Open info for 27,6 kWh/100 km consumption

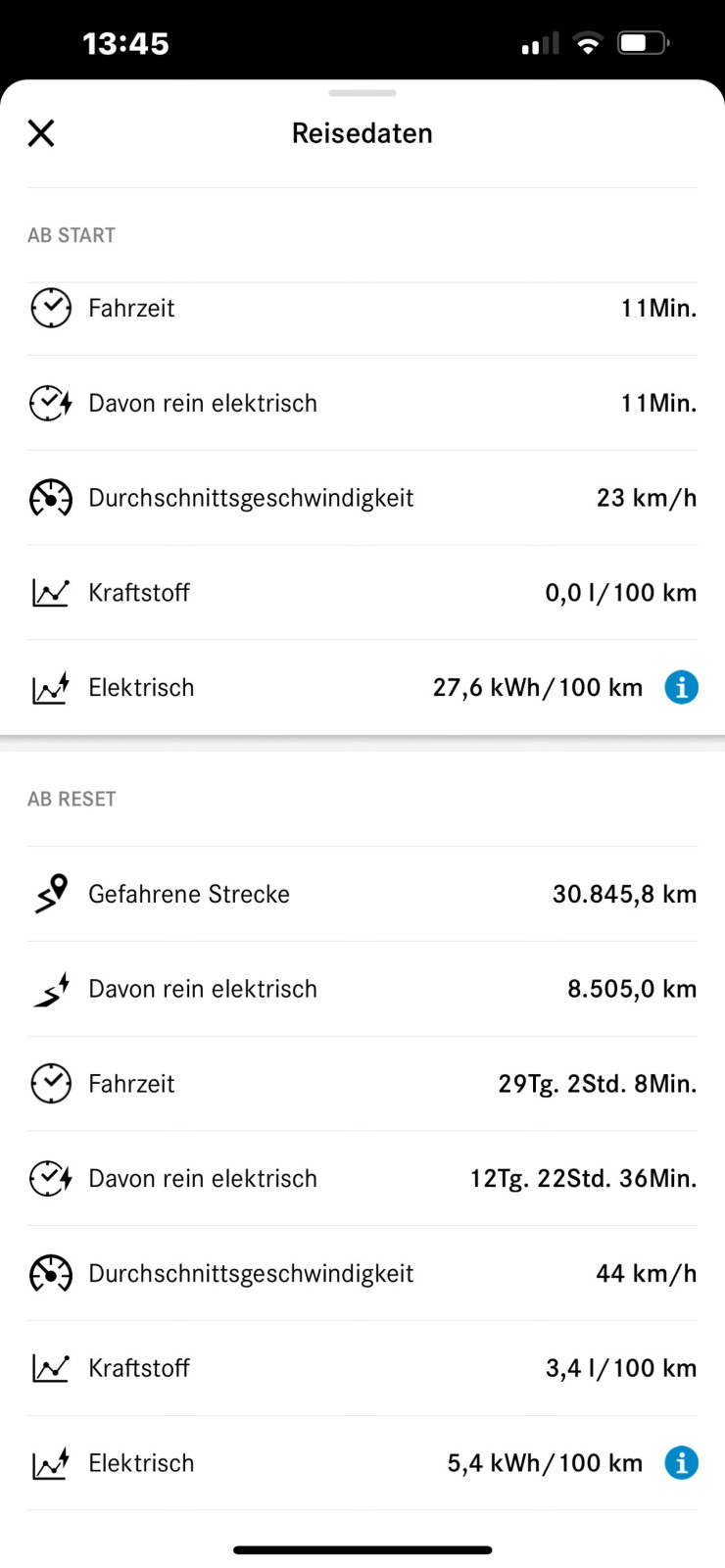coord(682,687)
